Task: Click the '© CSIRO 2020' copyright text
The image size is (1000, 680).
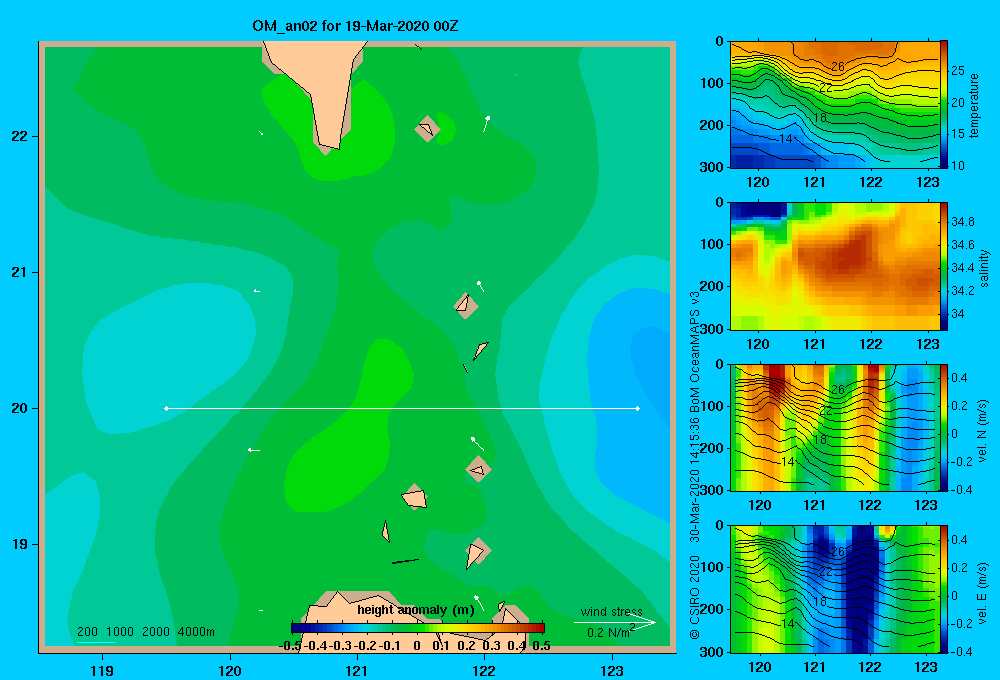Action: pyautogui.click(x=695, y=596)
